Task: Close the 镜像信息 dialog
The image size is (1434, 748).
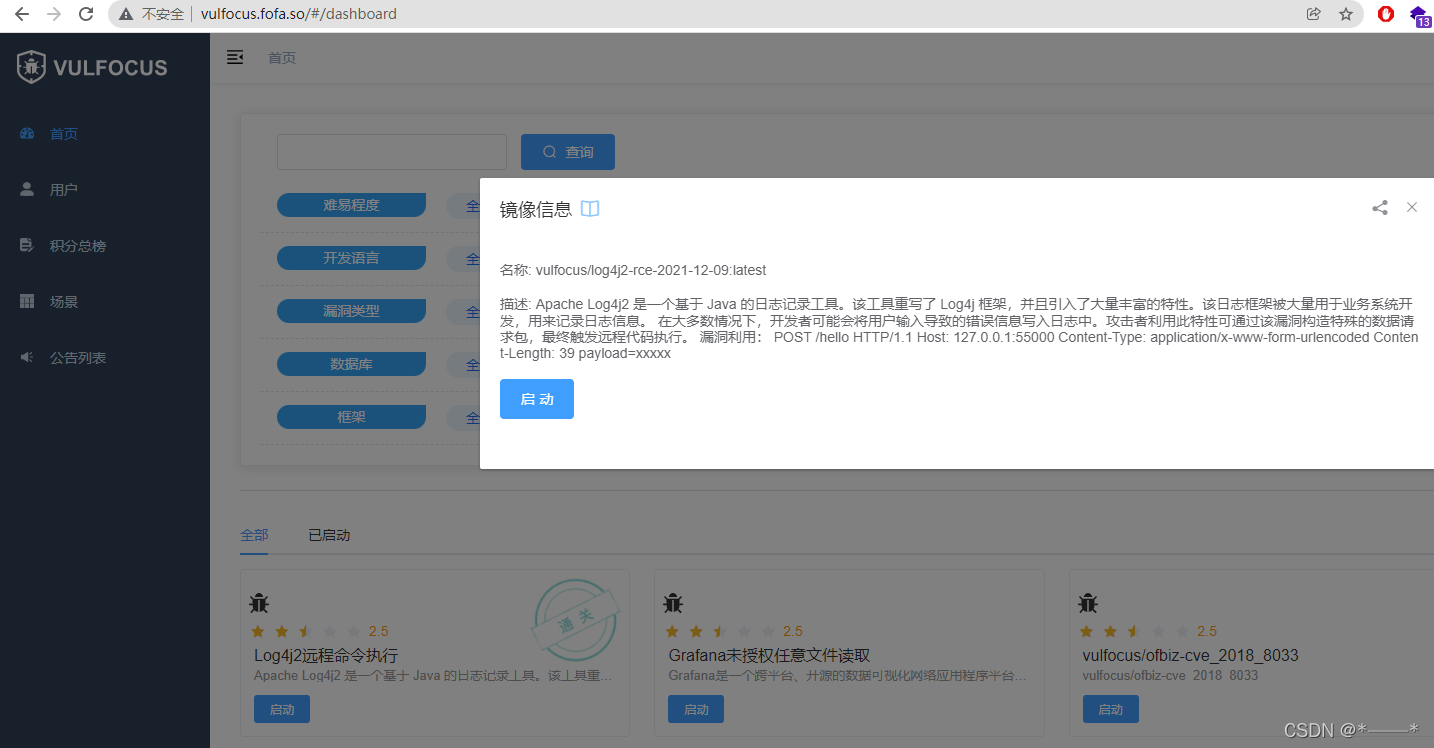Action: (1412, 207)
